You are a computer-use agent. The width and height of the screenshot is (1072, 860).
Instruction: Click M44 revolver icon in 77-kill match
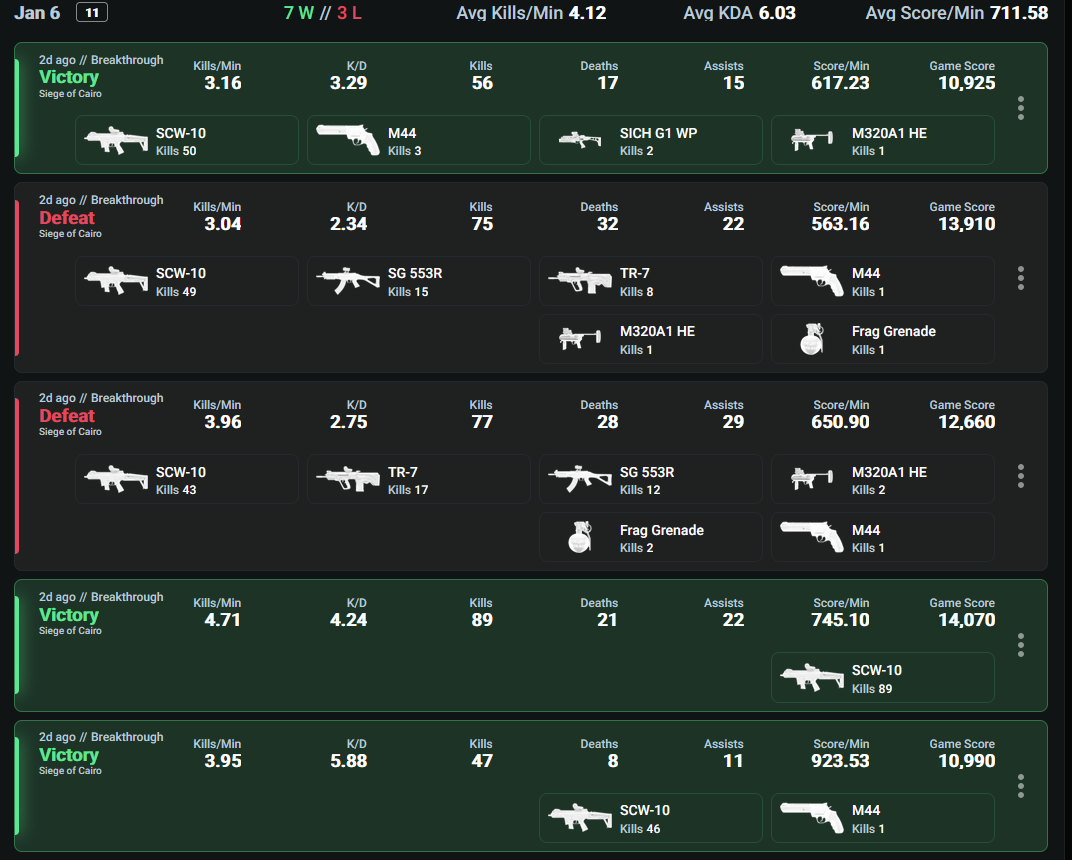pos(812,537)
